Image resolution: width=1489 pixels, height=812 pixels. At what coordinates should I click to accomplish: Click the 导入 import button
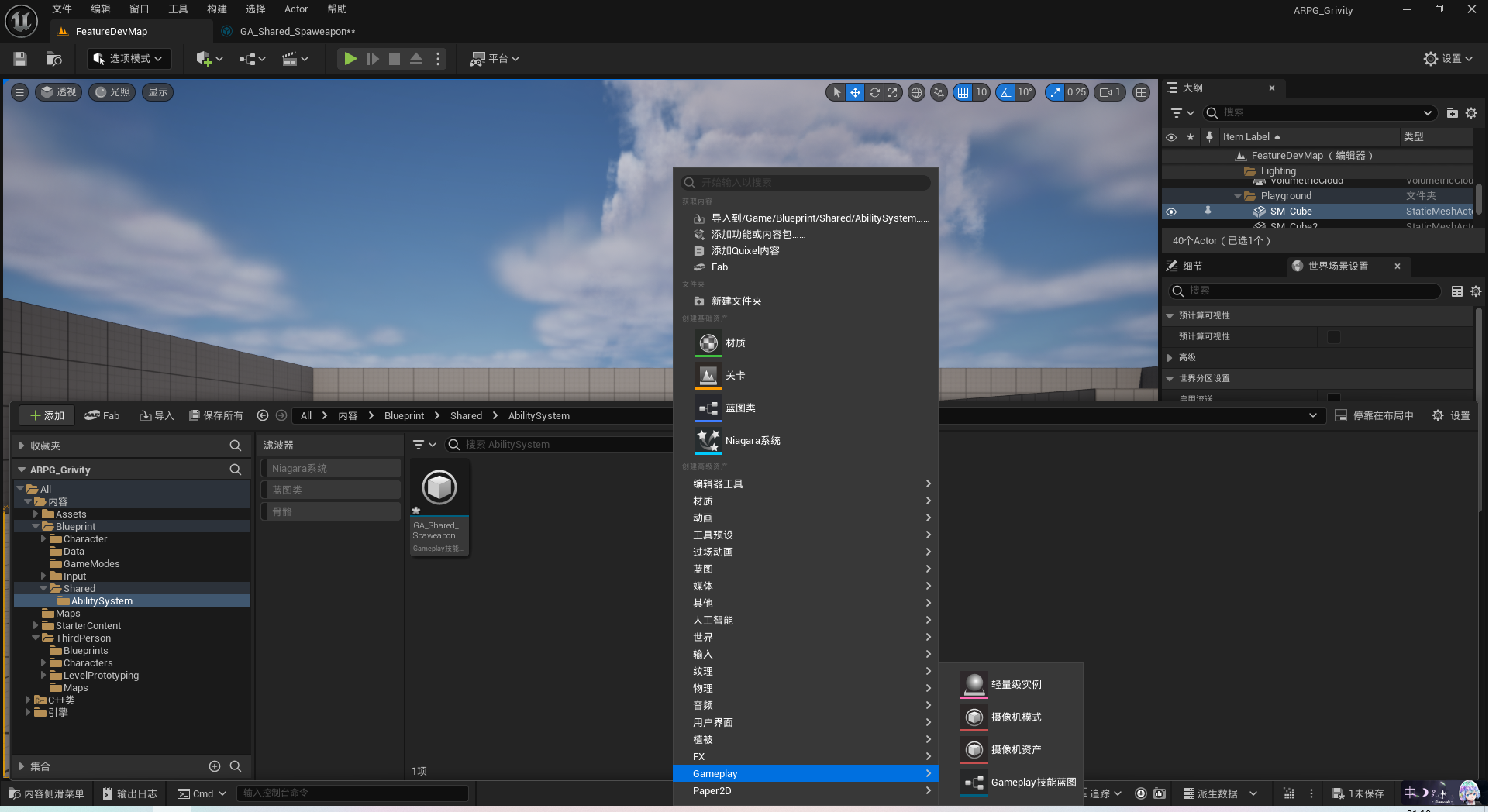point(157,416)
